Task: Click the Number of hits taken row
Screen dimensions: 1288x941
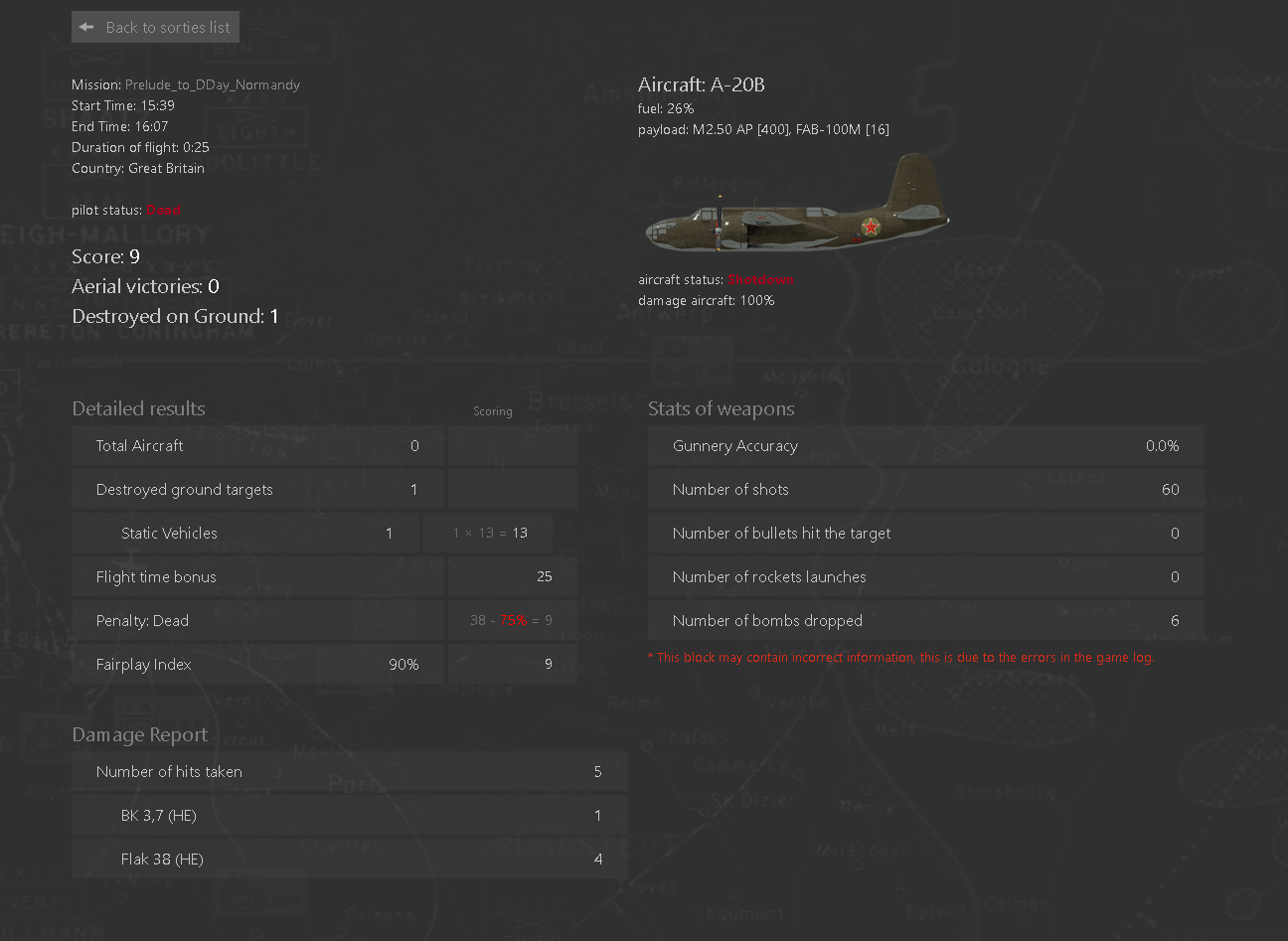Action: point(350,772)
